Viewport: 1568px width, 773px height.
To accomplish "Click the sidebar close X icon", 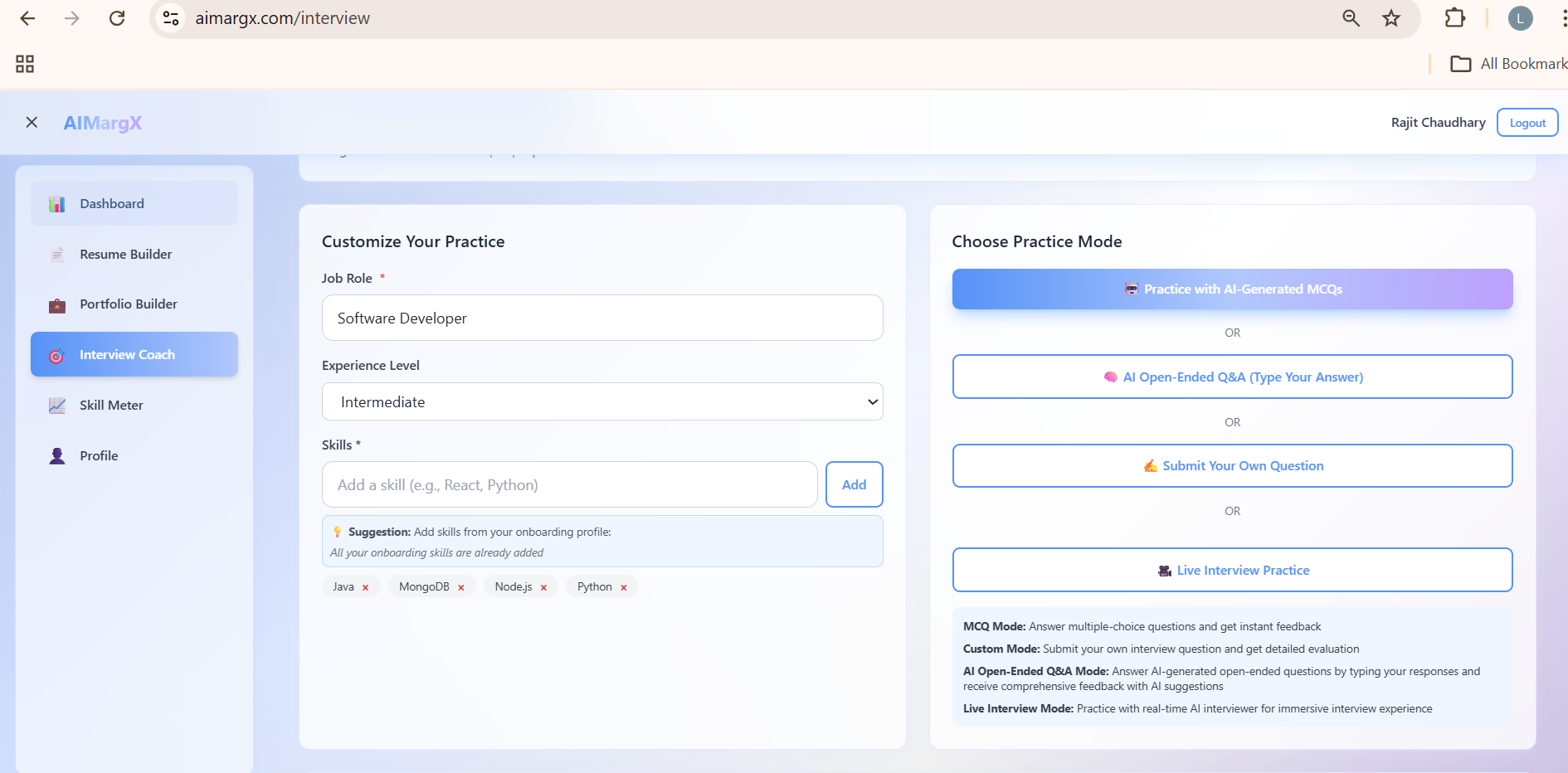I will [32, 122].
